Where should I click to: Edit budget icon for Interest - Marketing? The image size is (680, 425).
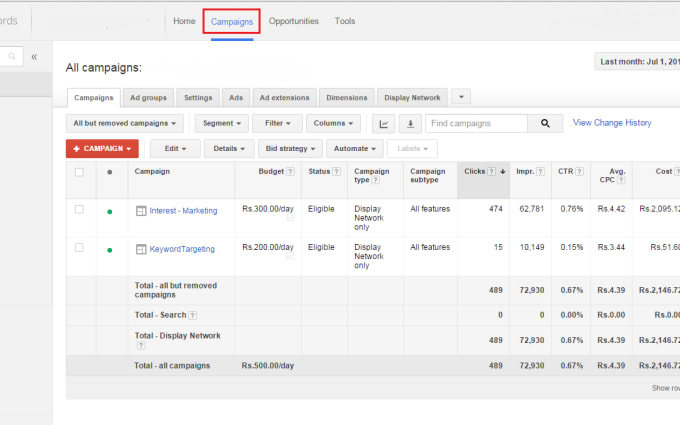point(290,218)
